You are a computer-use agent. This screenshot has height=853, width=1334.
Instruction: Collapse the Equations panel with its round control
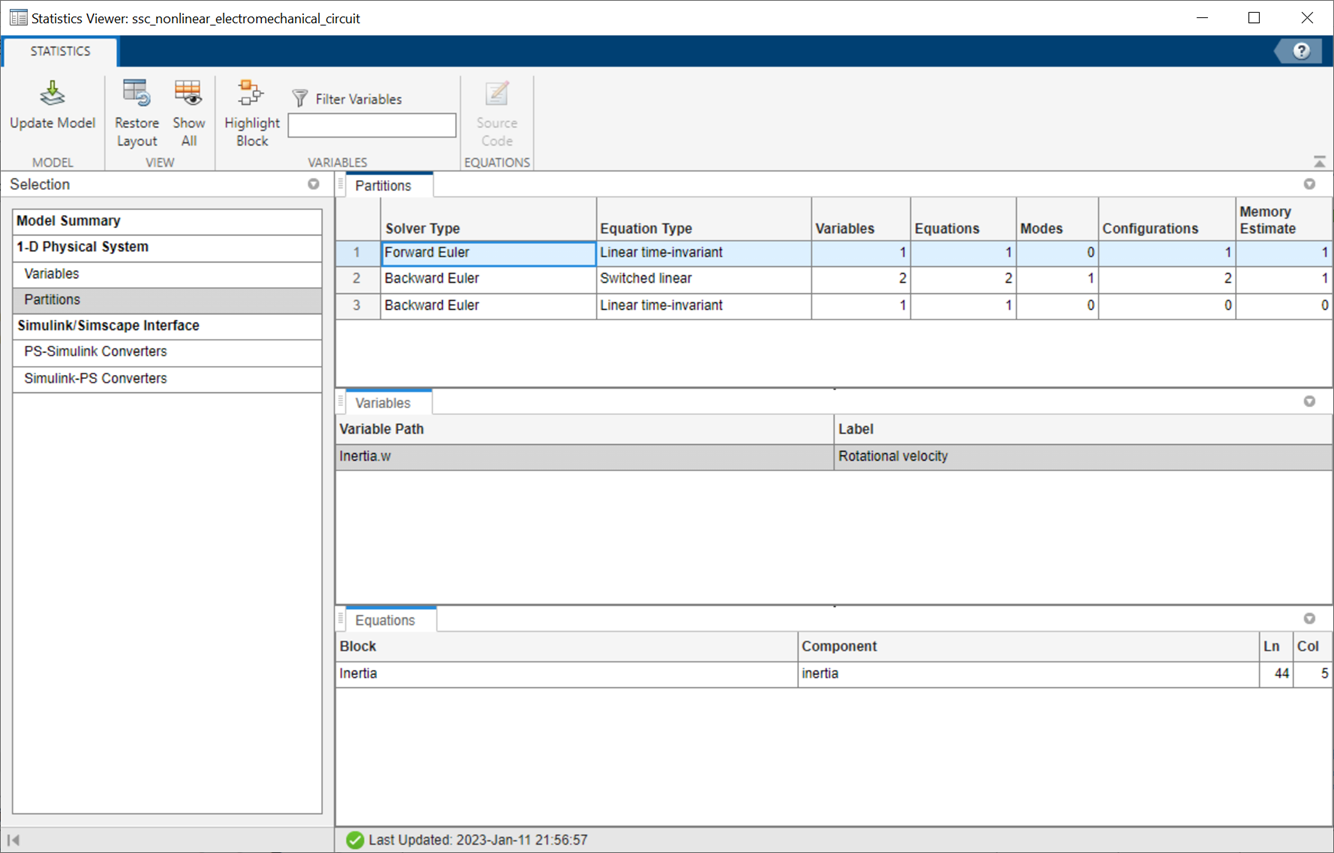pyautogui.click(x=1310, y=618)
